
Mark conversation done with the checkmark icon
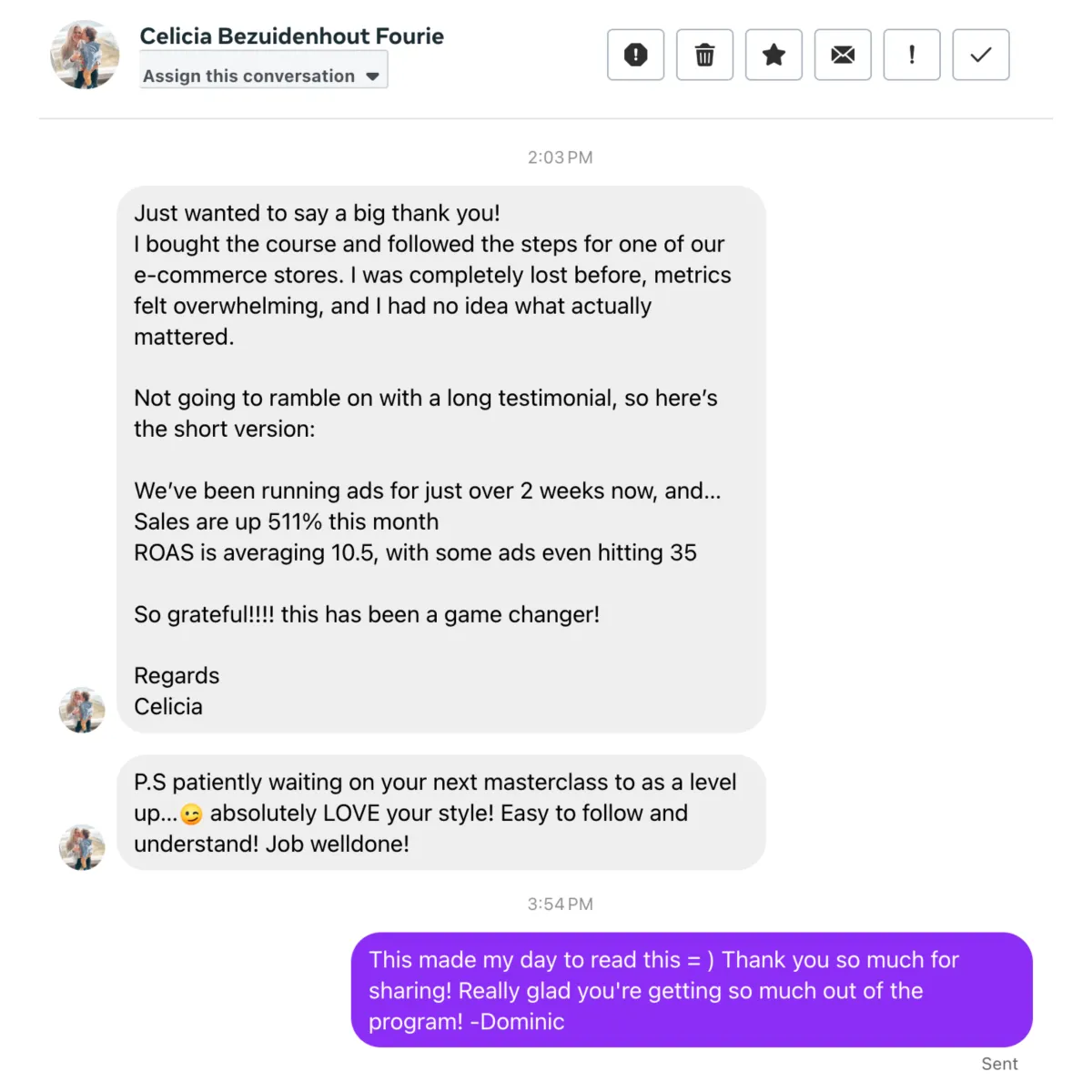coord(981,55)
